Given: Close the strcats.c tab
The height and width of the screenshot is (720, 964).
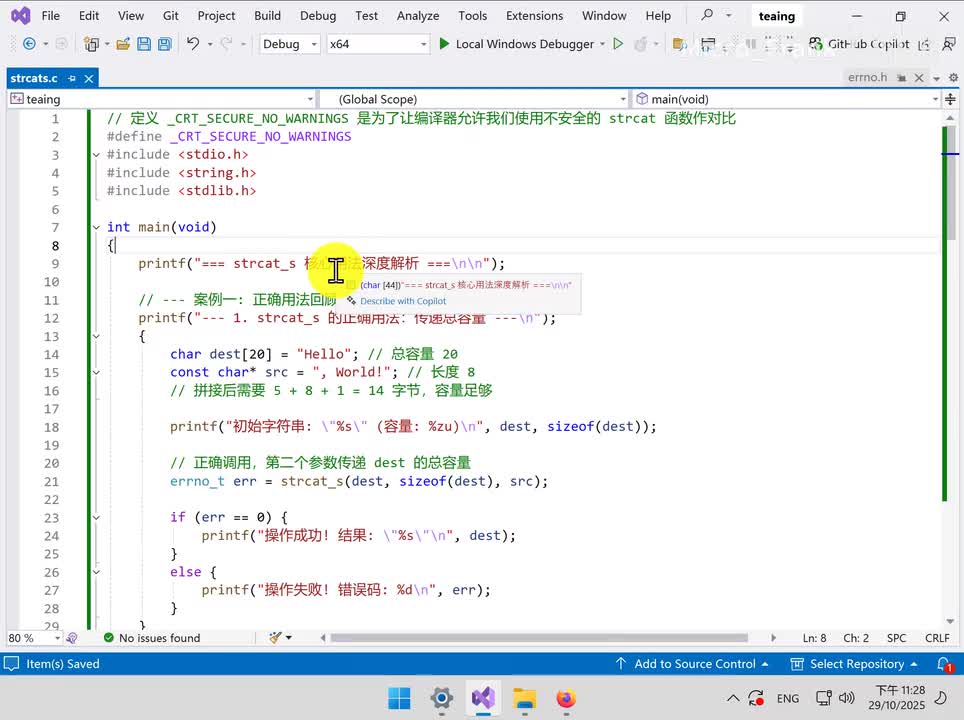Looking at the screenshot, I should tap(89, 78).
